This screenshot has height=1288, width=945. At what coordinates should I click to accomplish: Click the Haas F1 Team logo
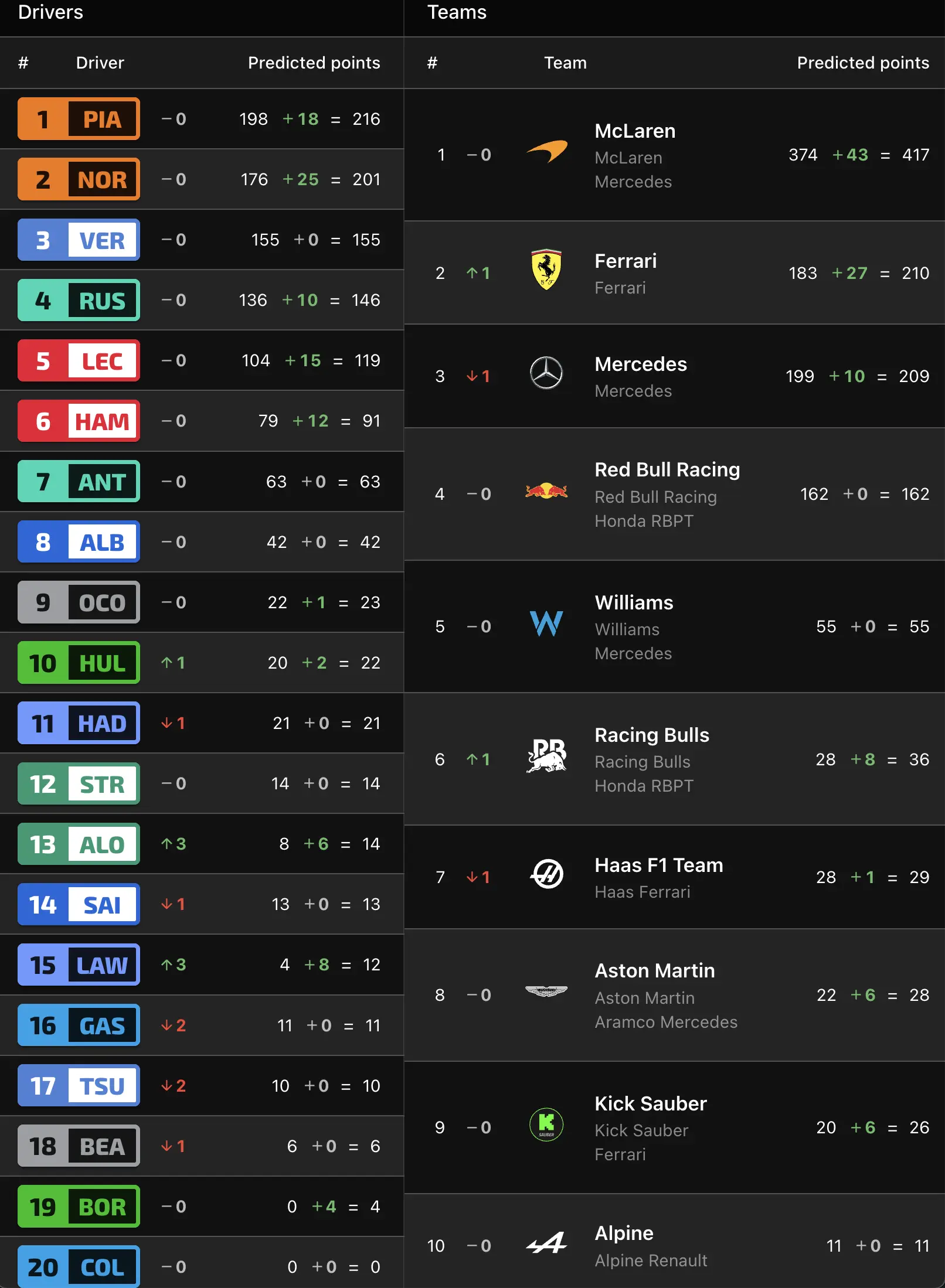(x=546, y=874)
